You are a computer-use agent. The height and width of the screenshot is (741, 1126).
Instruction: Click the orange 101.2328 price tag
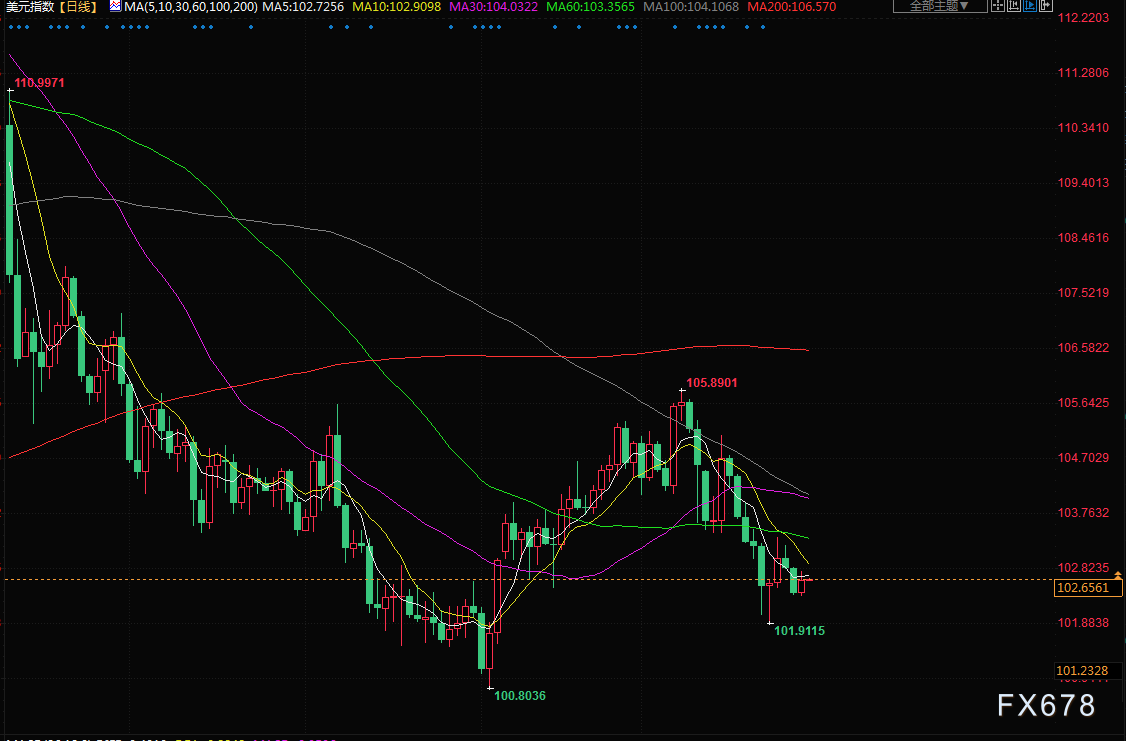(x=1087, y=671)
